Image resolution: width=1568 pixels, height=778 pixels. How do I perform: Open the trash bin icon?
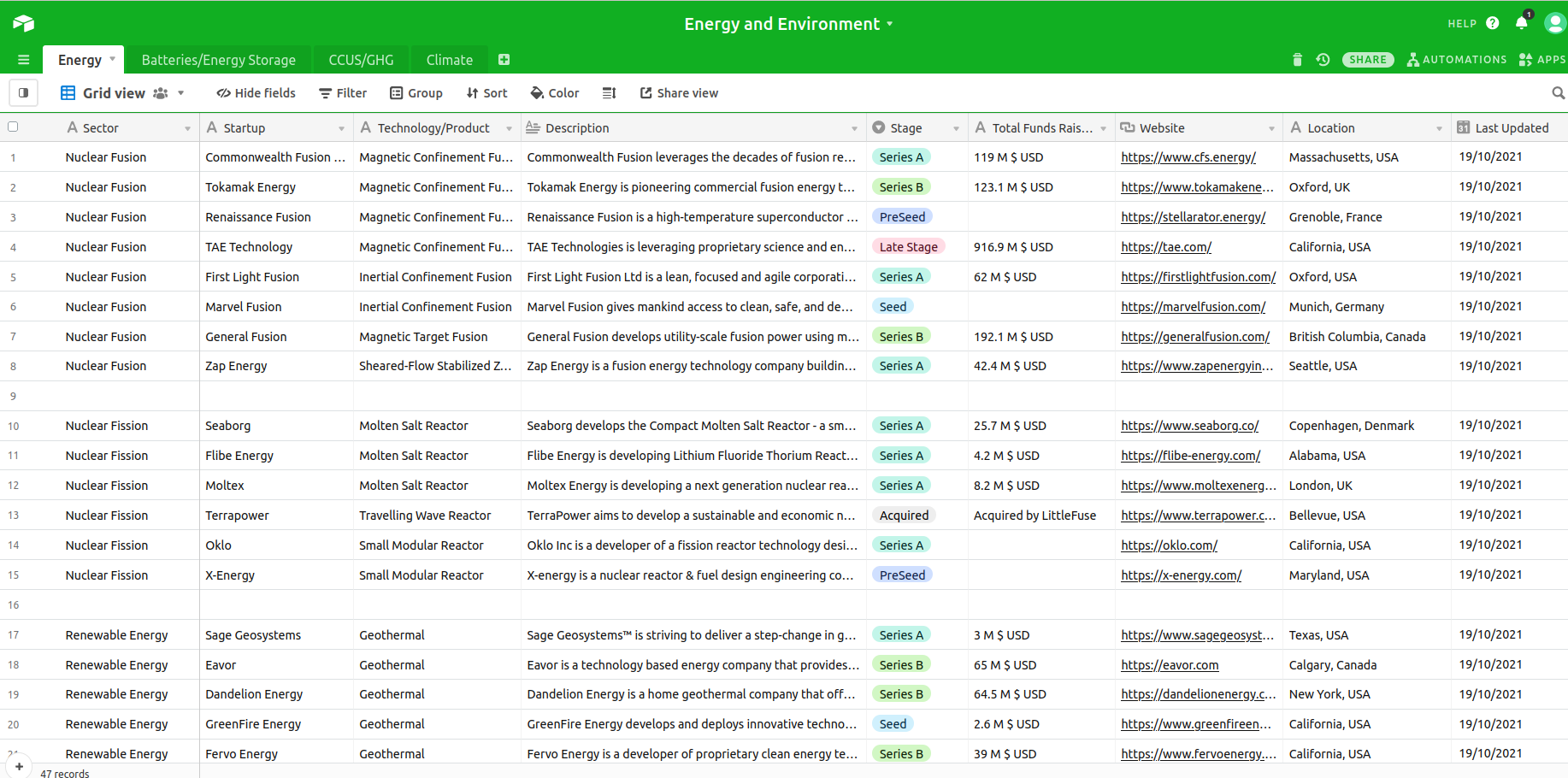[x=1297, y=60]
